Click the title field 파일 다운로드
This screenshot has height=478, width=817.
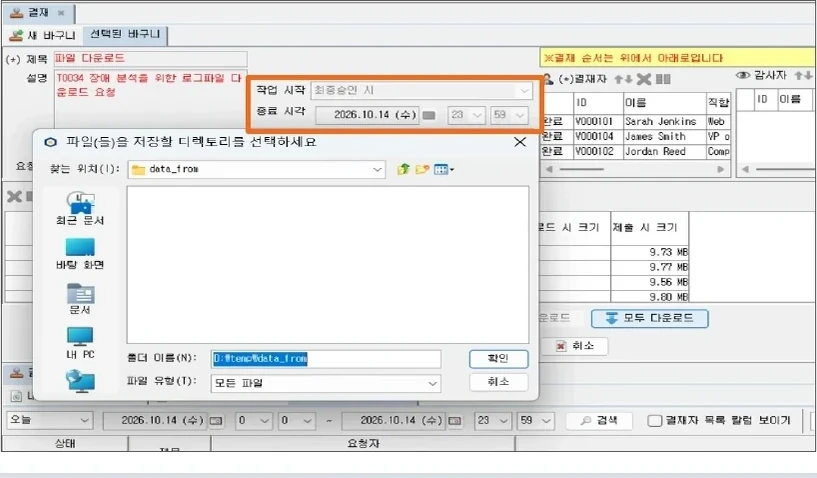click(x=150, y=59)
